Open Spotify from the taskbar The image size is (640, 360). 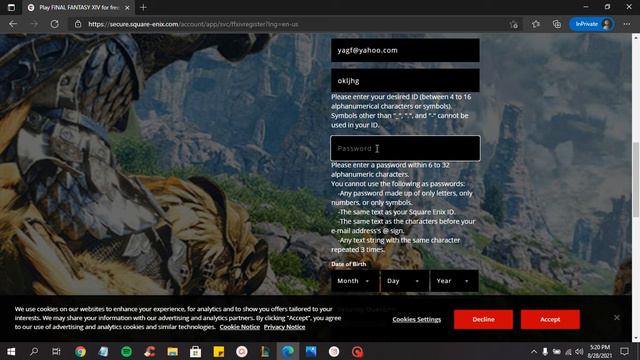[127, 351]
